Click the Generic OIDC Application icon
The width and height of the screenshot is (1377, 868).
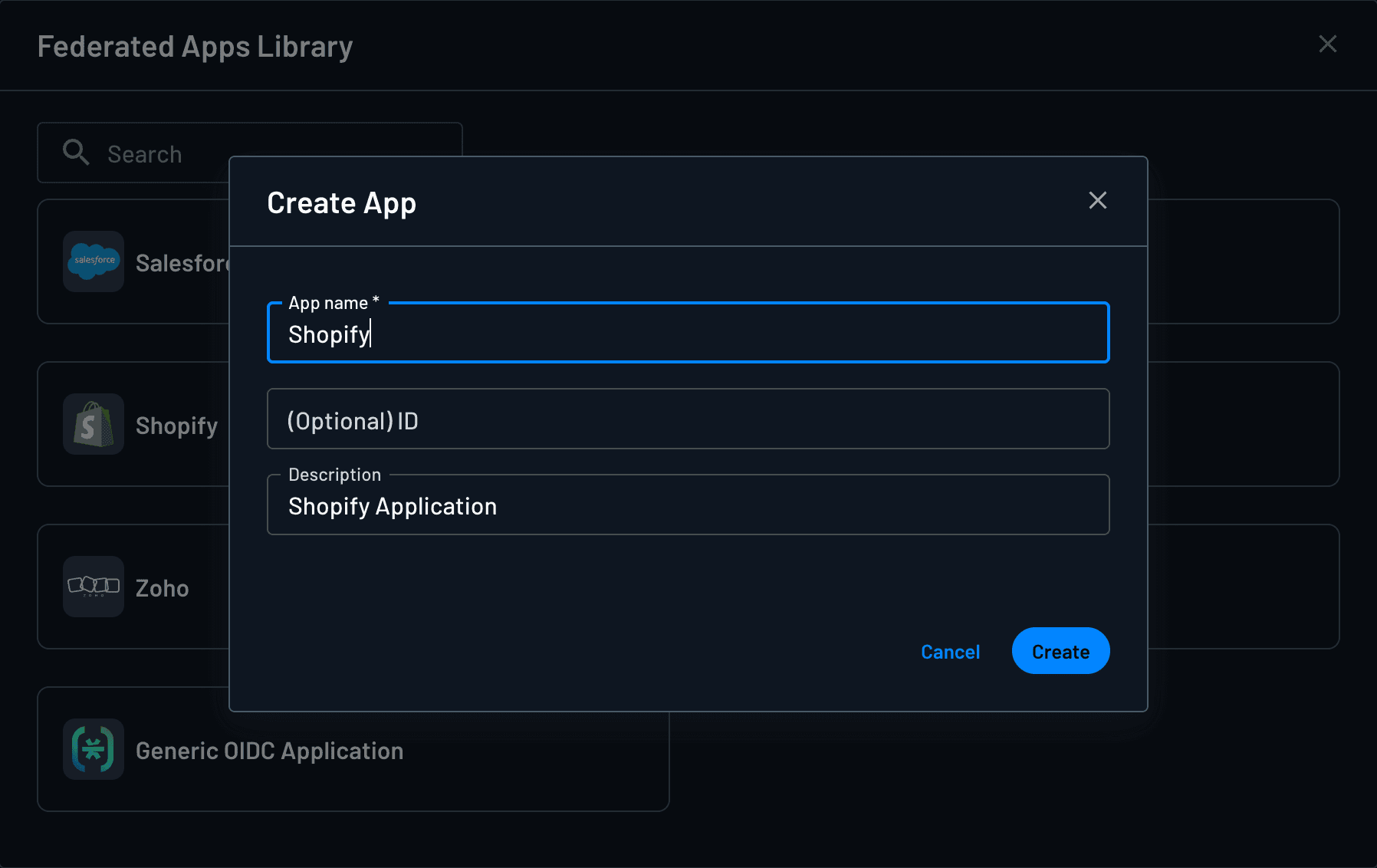point(93,749)
